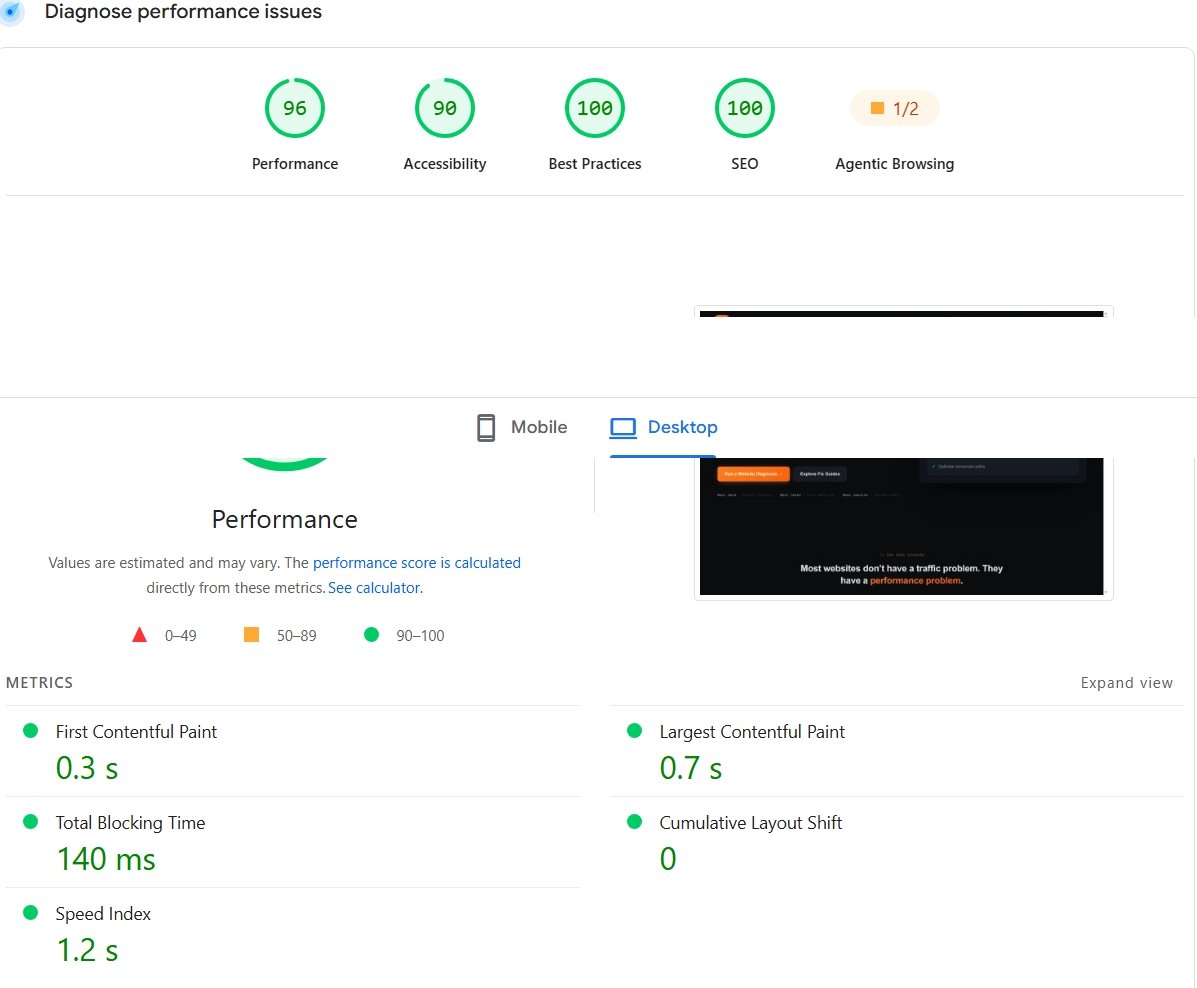Jump to SEO category label

click(x=744, y=163)
